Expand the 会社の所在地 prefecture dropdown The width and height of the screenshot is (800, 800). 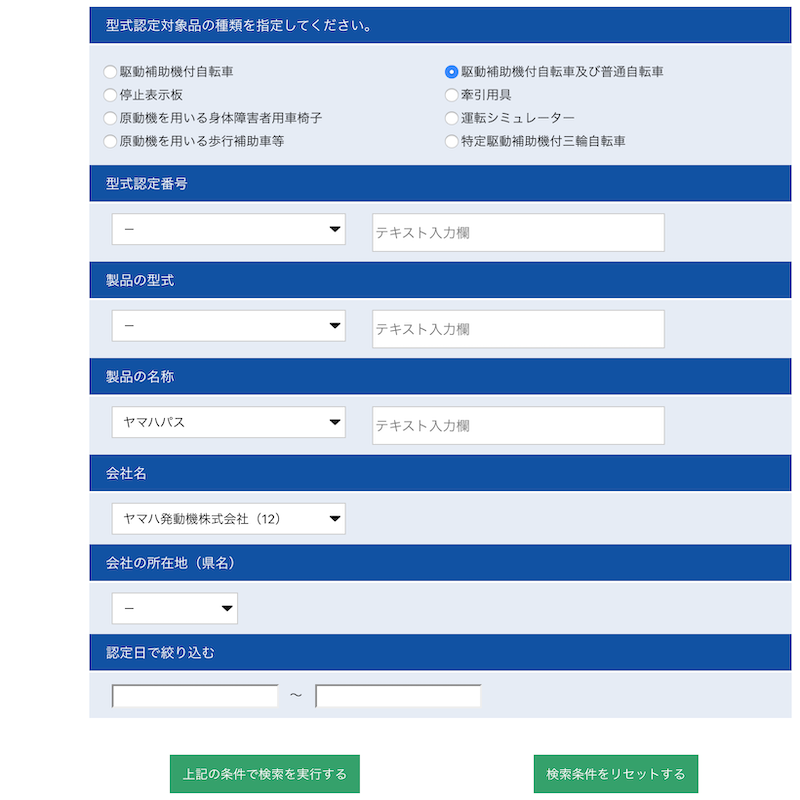175,608
